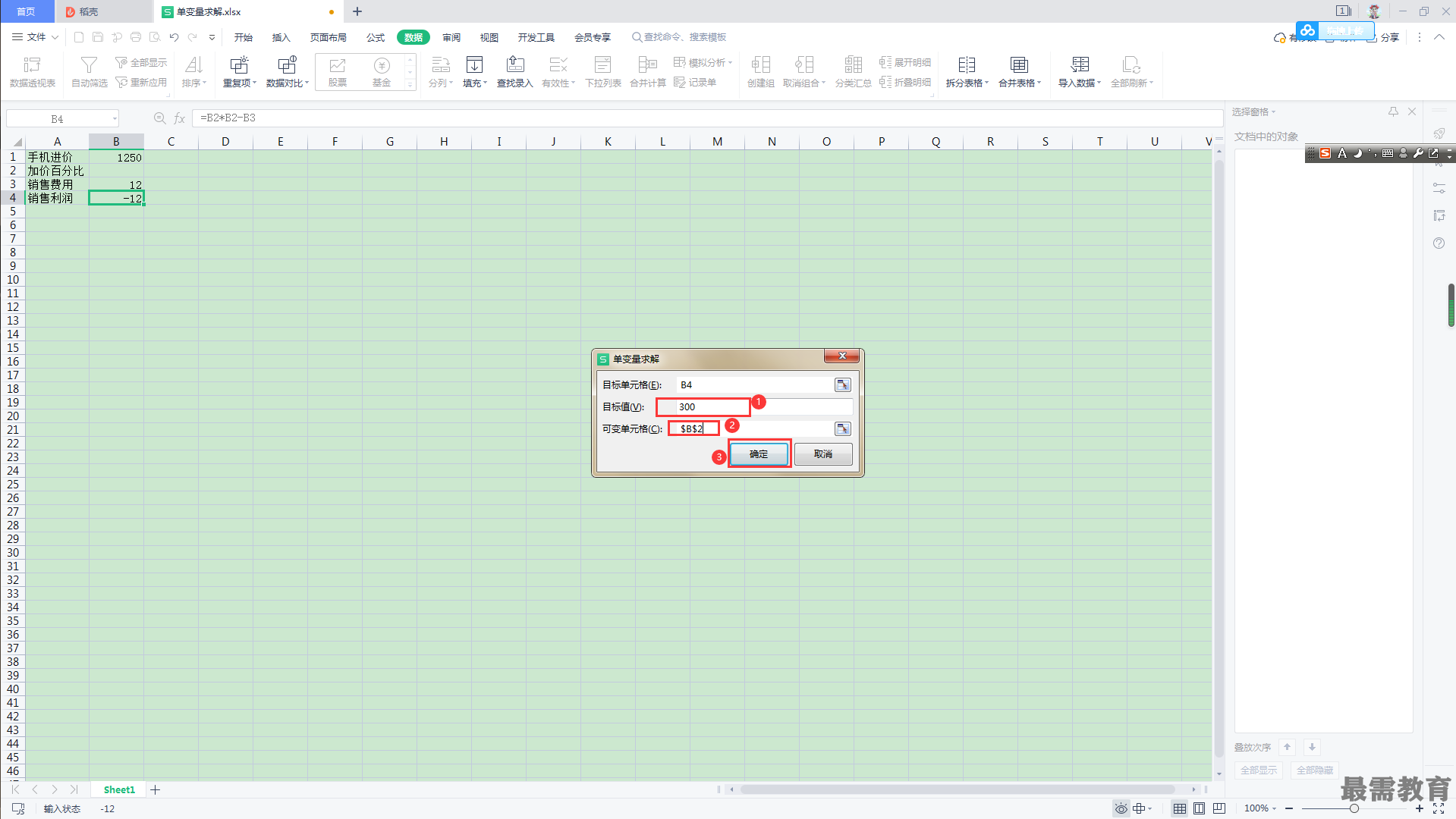1456x819 pixels.
Task: Click the undo arrow in quick access toolbar
Action: [174, 37]
